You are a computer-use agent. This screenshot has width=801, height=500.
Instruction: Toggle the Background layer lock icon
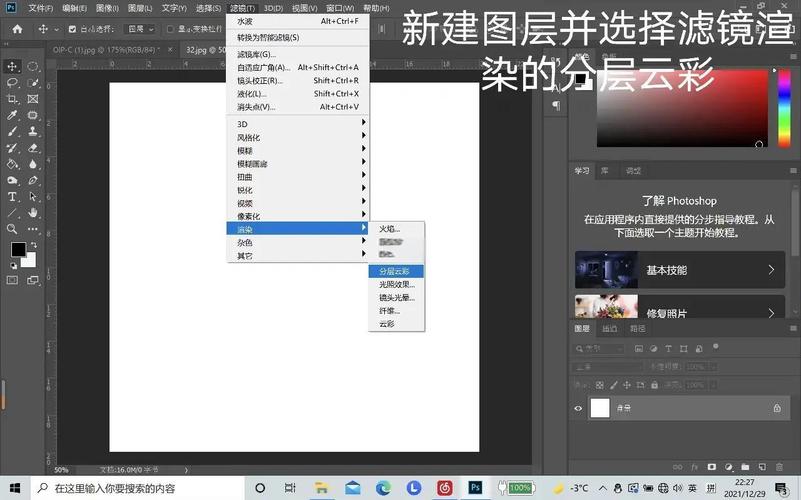(x=777, y=408)
